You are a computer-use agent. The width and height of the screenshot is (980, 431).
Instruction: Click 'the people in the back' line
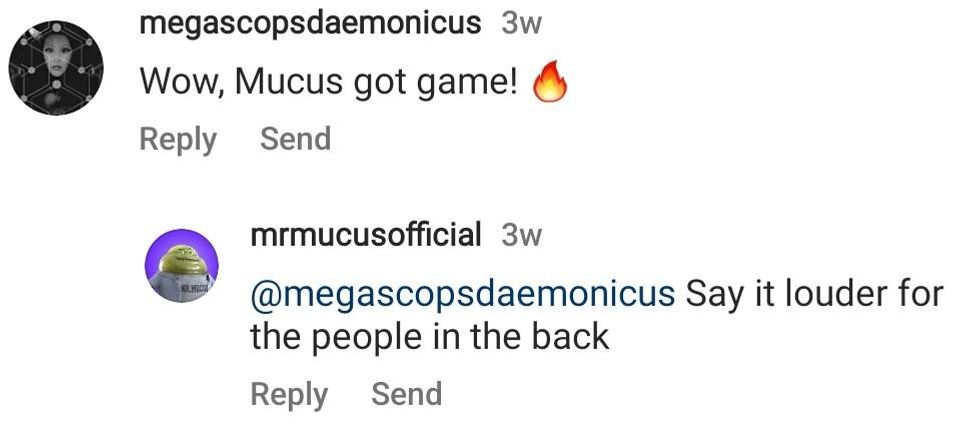coord(429,337)
